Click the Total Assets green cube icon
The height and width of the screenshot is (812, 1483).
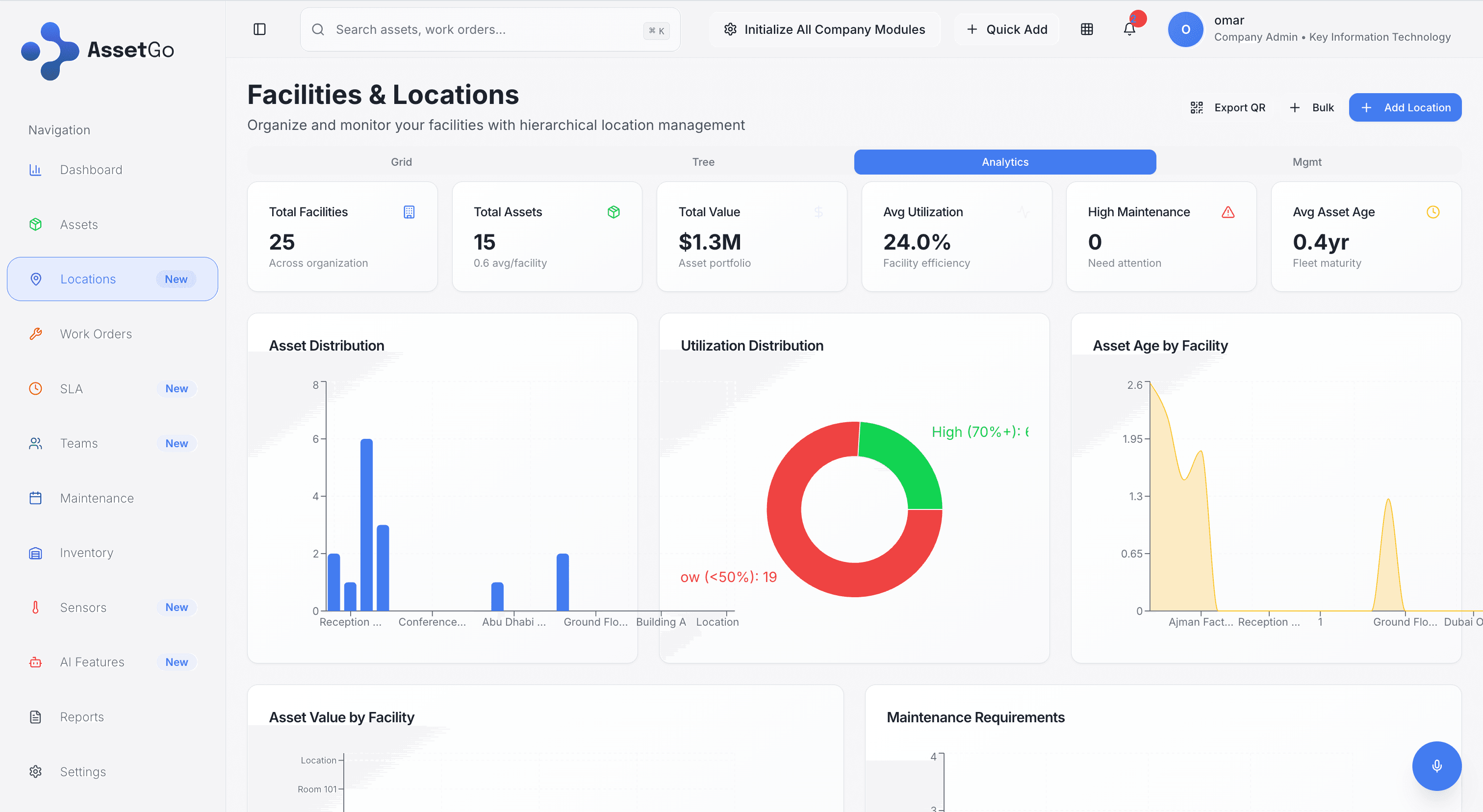coord(614,212)
